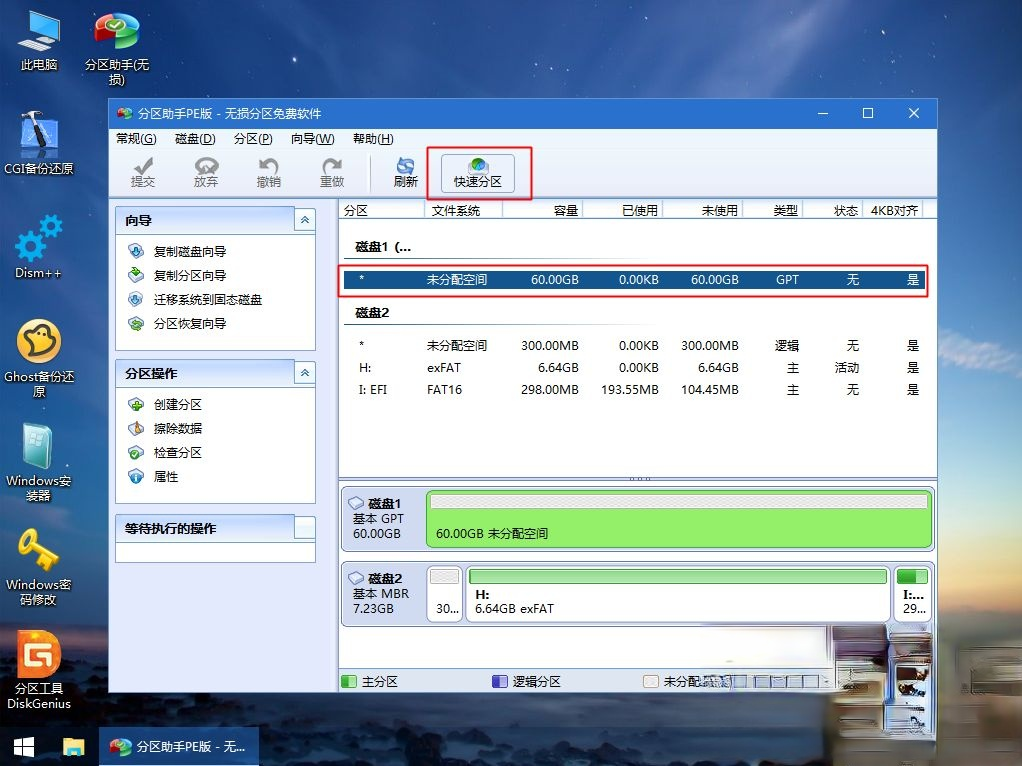Open the Windows Start button
Screen dimensions: 1022x766
(23, 746)
